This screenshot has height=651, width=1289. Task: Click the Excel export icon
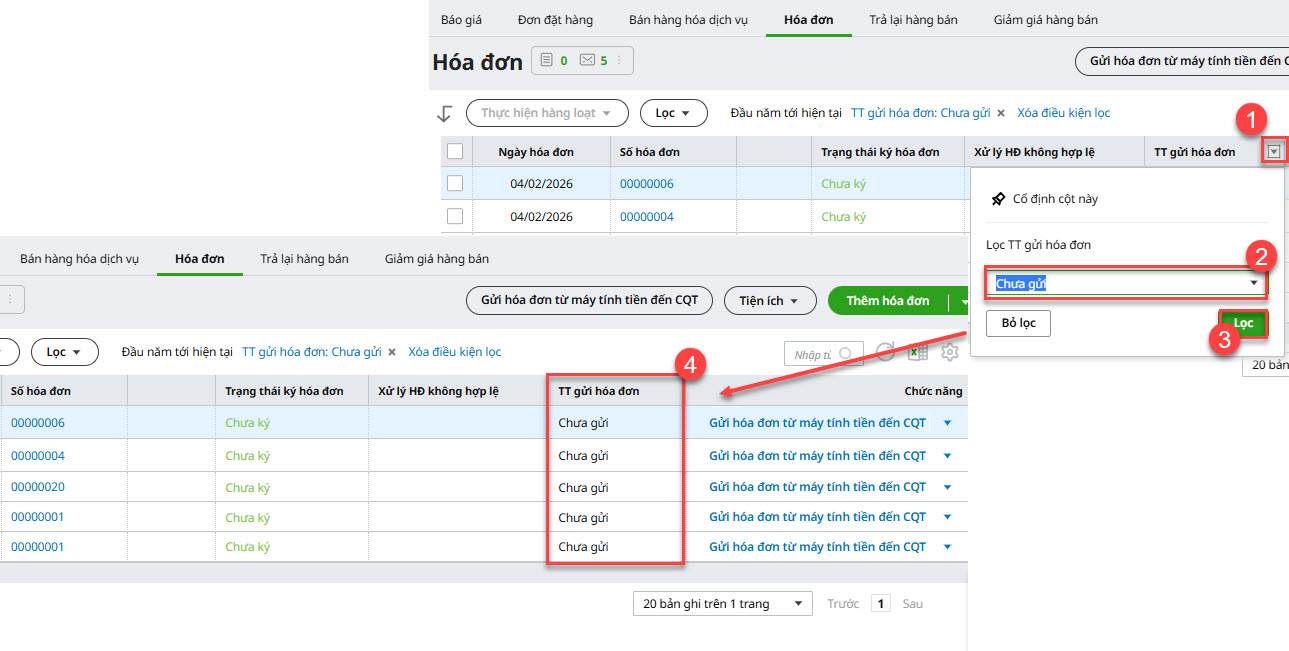pos(917,353)
